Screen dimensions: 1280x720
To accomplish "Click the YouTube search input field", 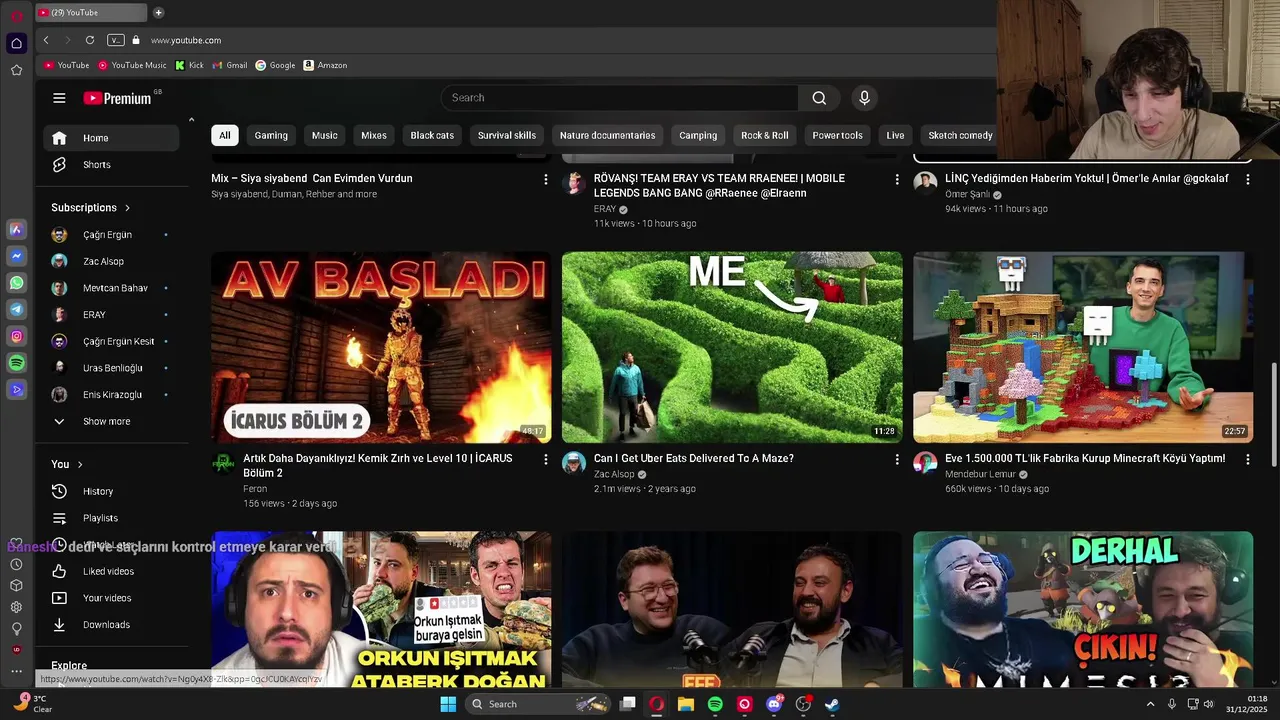I will tap(620, 98).
